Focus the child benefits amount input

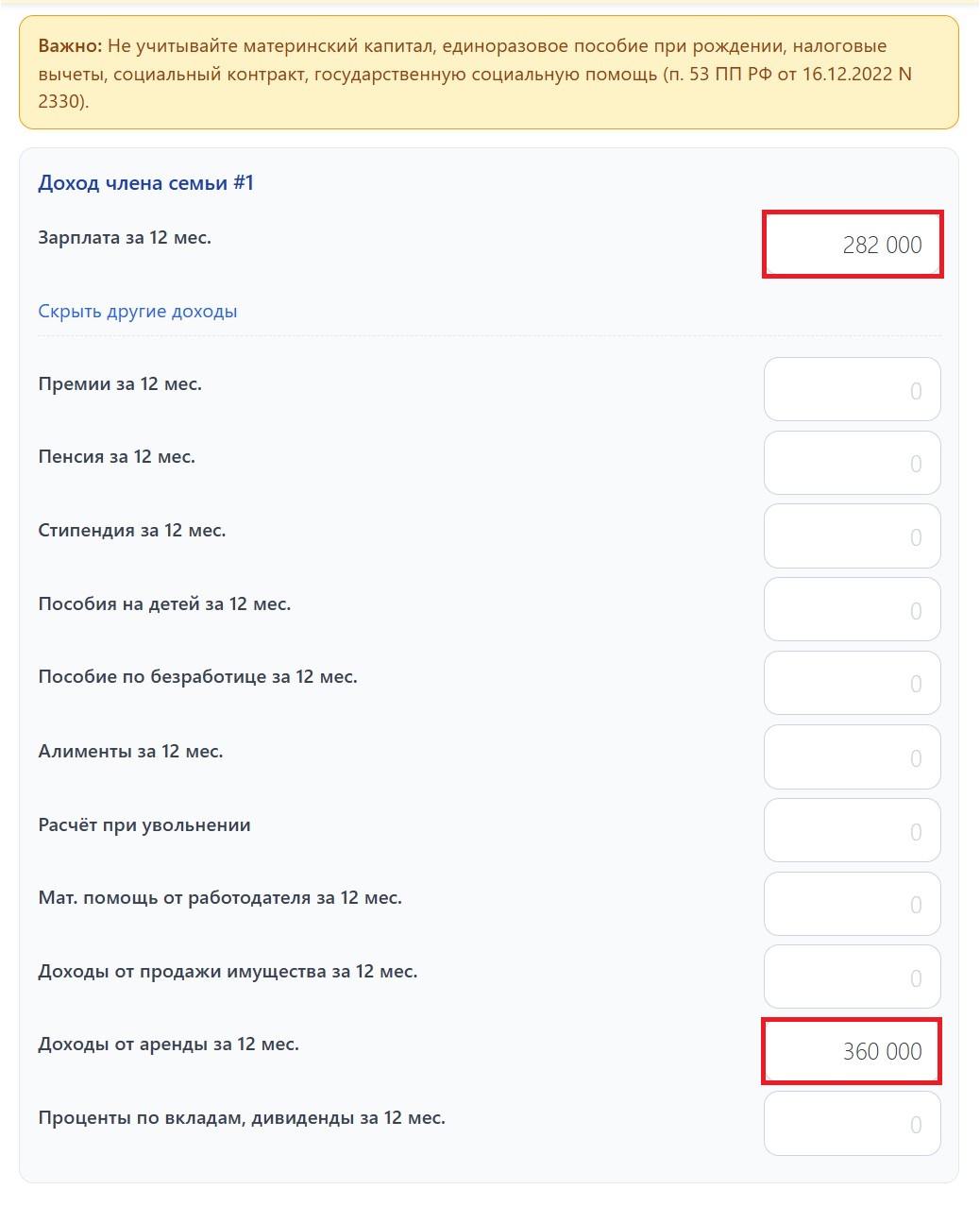pyautogui.click(x=852, y=610)
